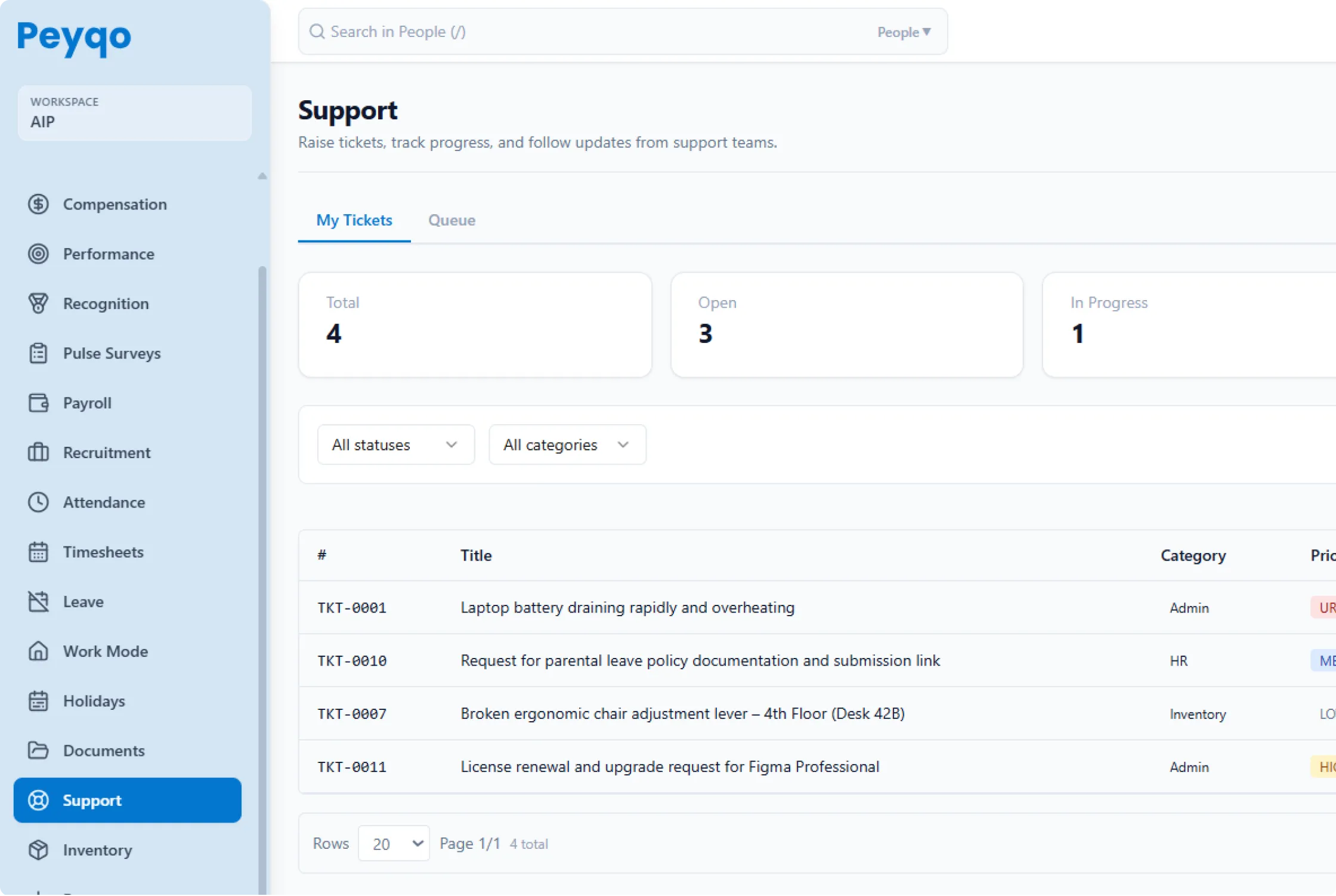Open the All categories filter dropdown

[x=567, y=444]
